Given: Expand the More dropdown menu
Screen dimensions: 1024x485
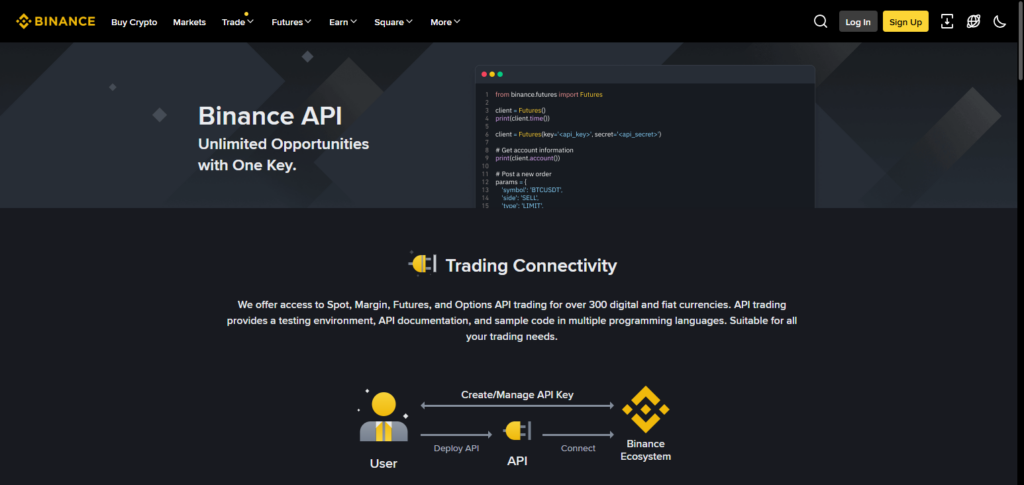Looking at the screenshot, I should point(445,22).
